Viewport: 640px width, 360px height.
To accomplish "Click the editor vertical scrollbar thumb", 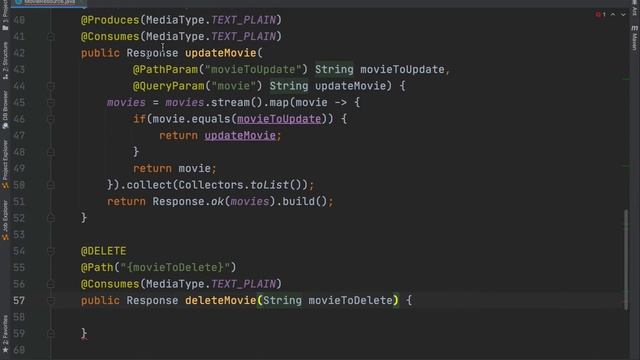I will pos(626,259).
